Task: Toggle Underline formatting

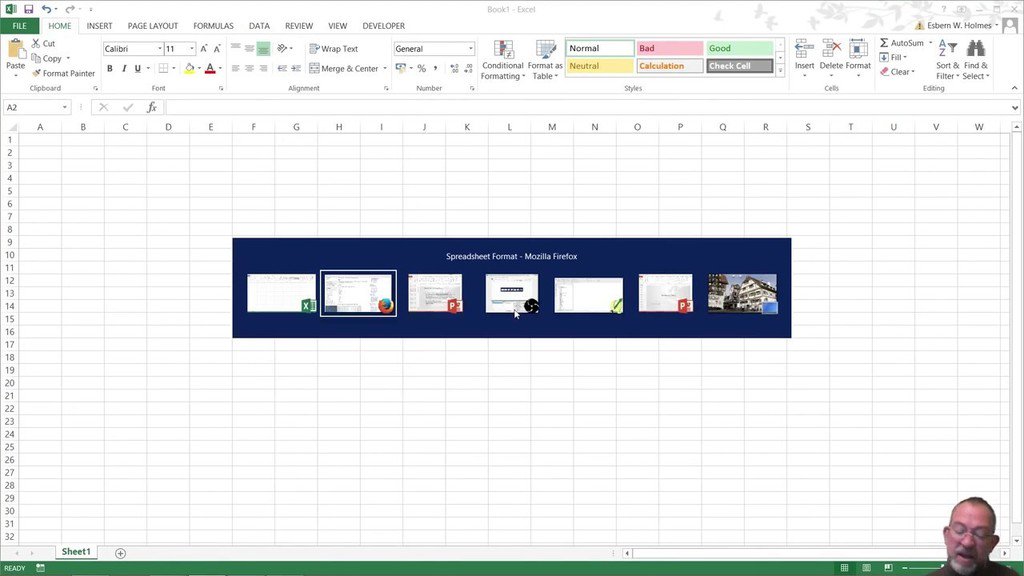Action: (x=137, y=69)
